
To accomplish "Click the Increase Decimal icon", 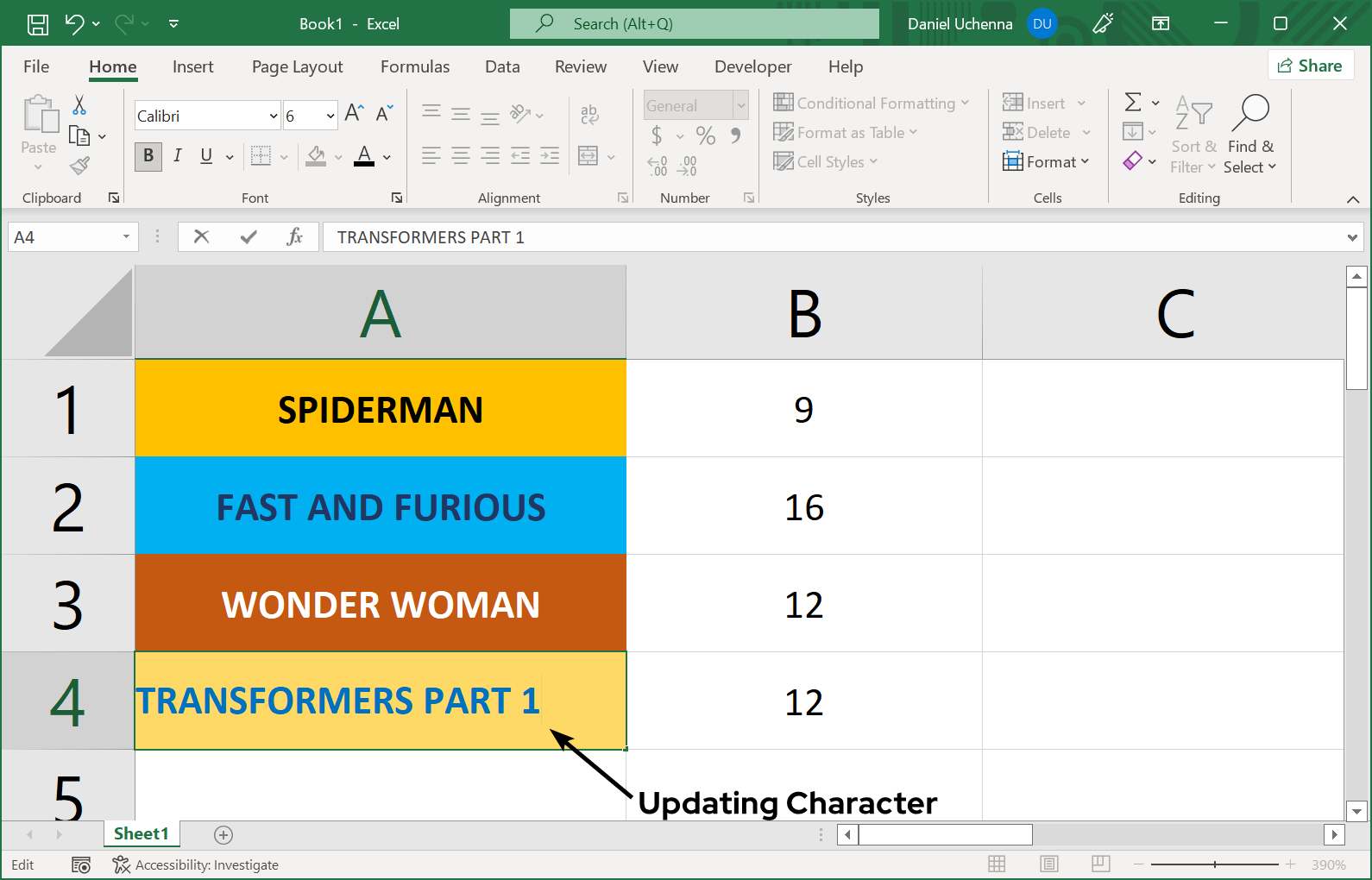I will tap(658, 165).
